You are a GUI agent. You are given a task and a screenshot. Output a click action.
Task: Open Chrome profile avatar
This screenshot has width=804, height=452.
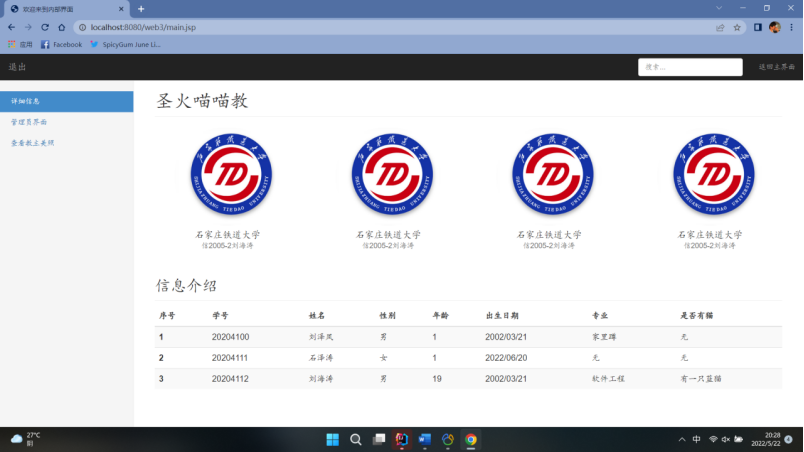(775, 27)
